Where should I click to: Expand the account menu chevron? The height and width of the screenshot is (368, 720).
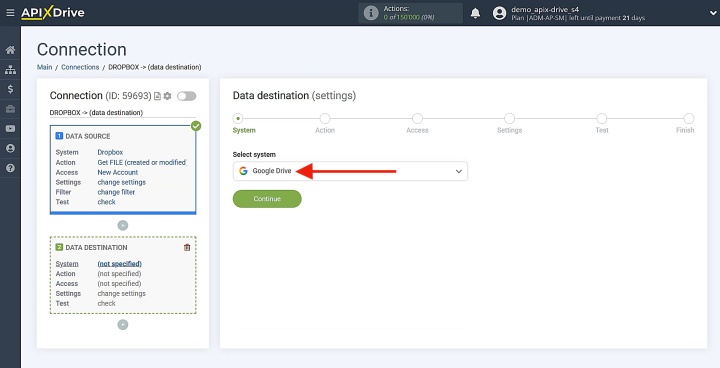point(713,13)
